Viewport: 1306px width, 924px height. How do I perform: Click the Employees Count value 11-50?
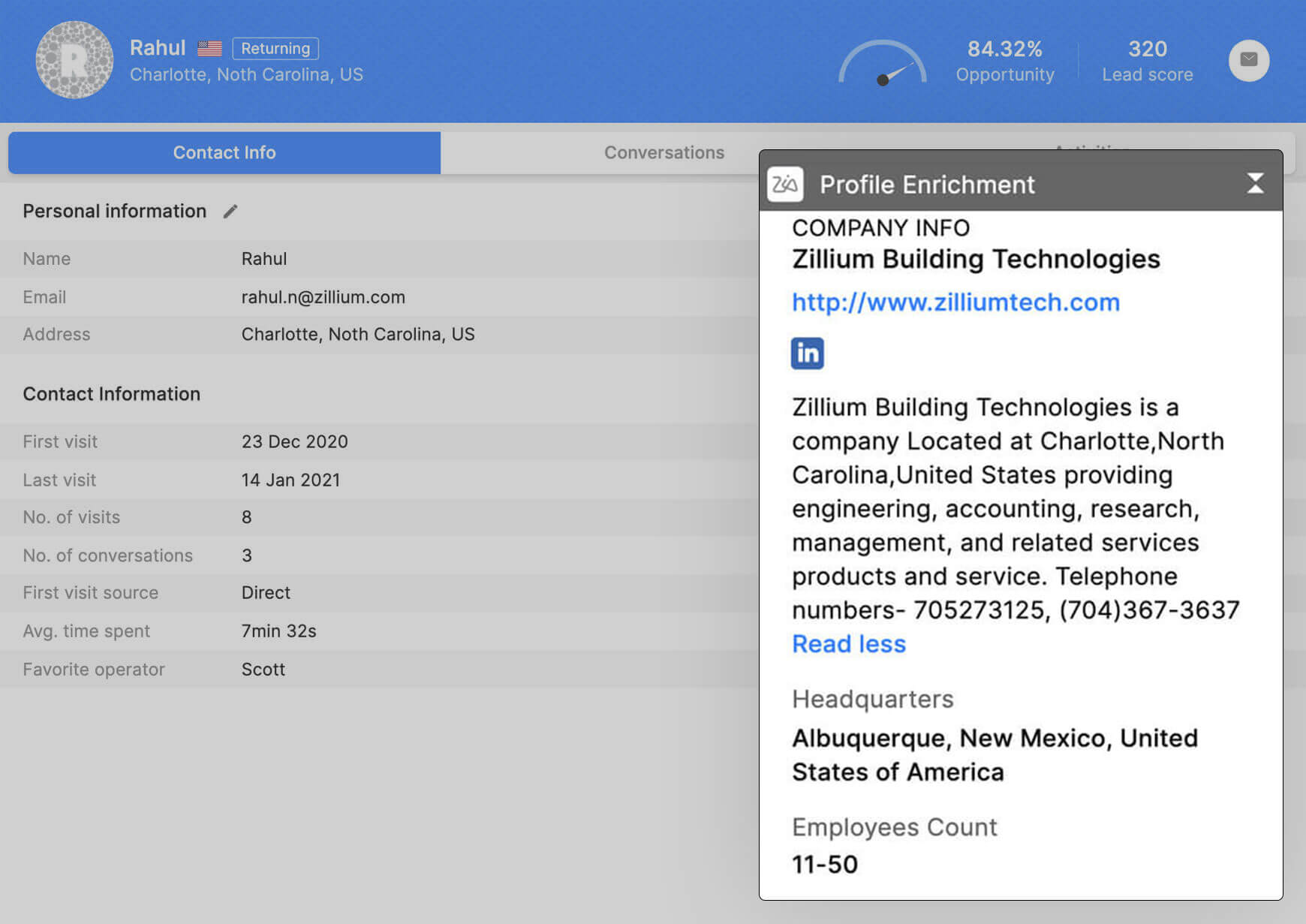823,864
